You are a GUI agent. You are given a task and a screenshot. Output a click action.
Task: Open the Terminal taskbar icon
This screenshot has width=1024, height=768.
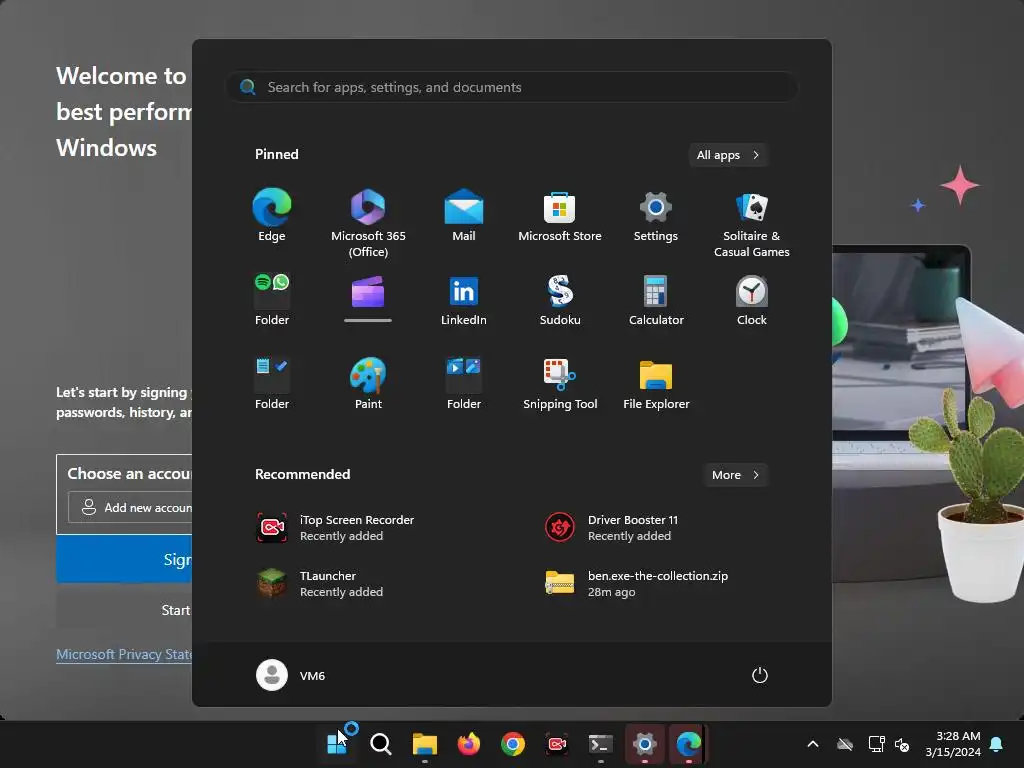[x=600, y=743]
